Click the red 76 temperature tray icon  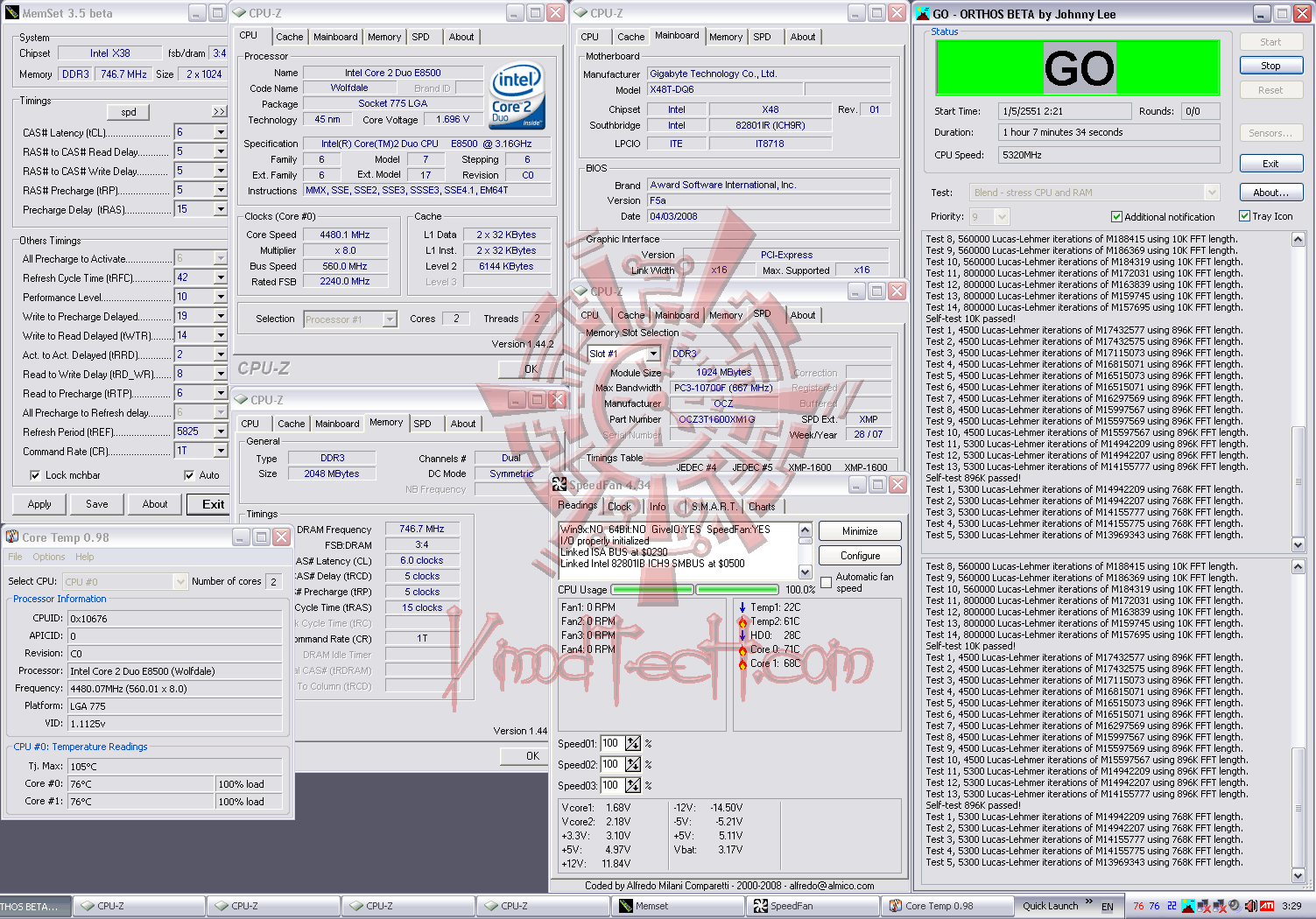point(1138,906)
